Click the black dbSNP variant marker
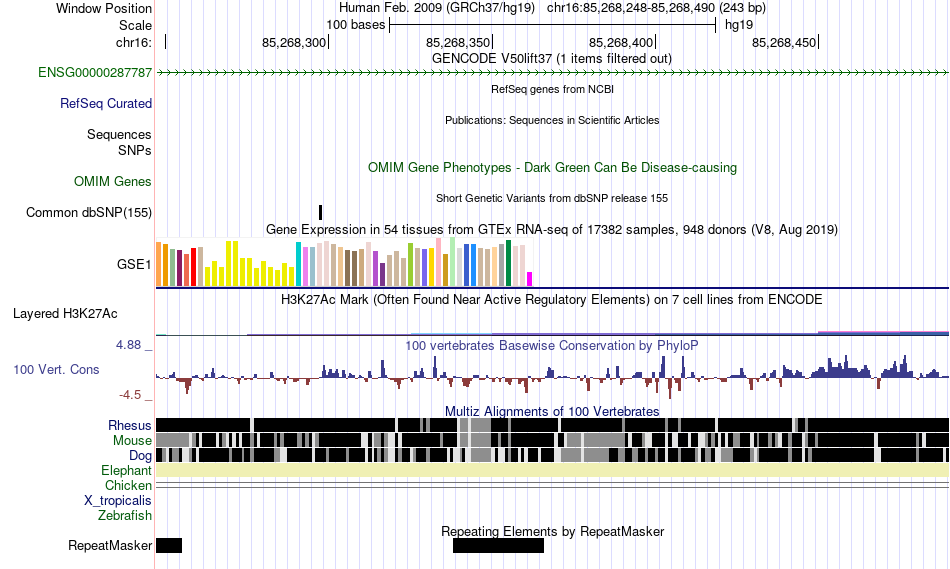The image size is (950, 569). [x=321, y=212]
